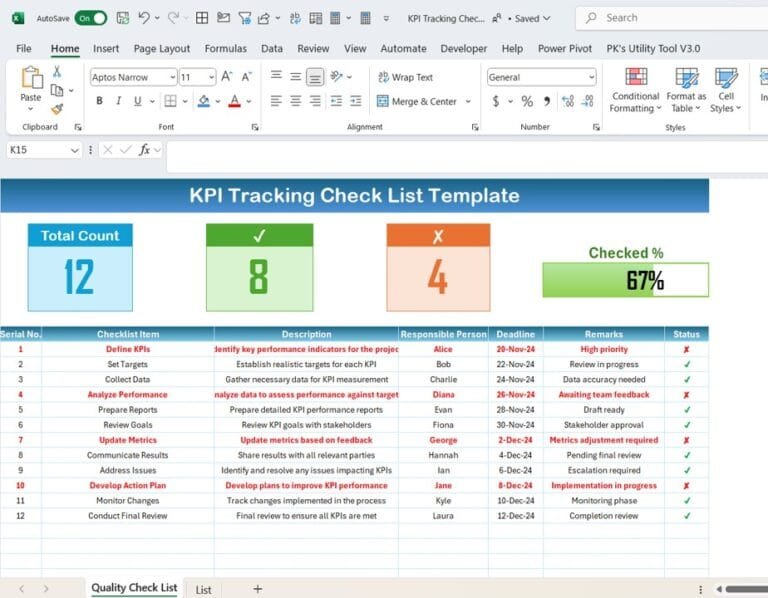Image resolution: width=768 pixels, height=598 pixels.
Task: Apply Accounting dollar number format
Action: [496, 101]
